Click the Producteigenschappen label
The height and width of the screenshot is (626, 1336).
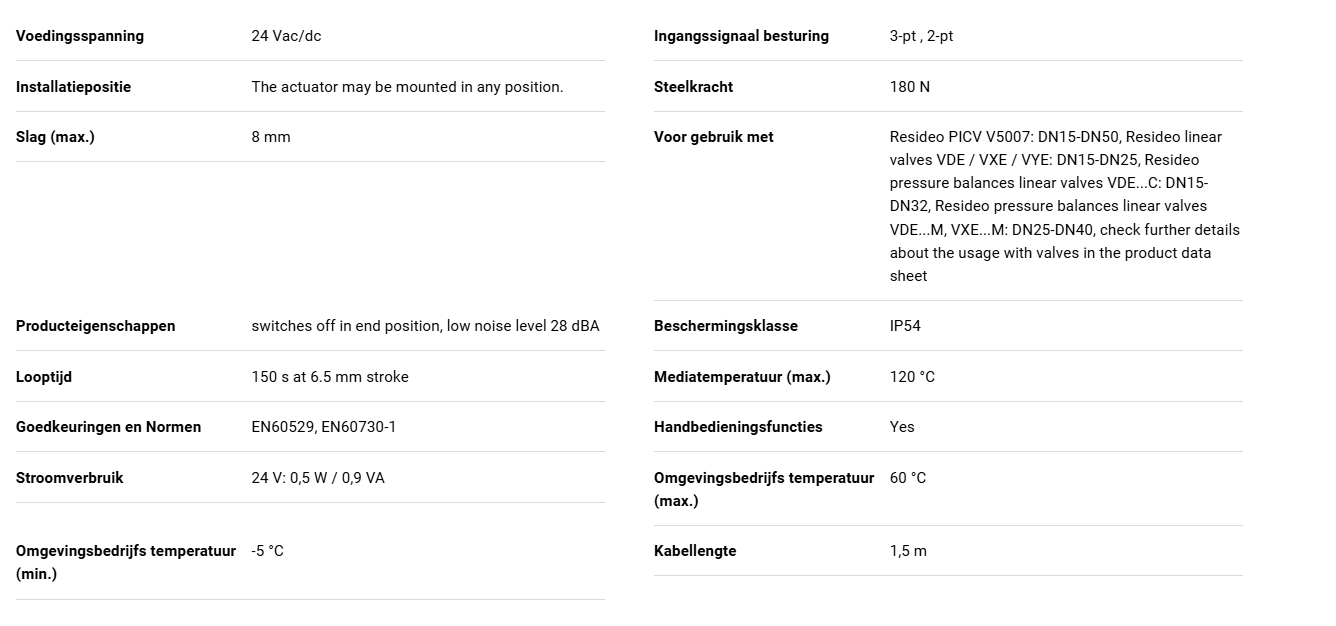pos(95,326)
